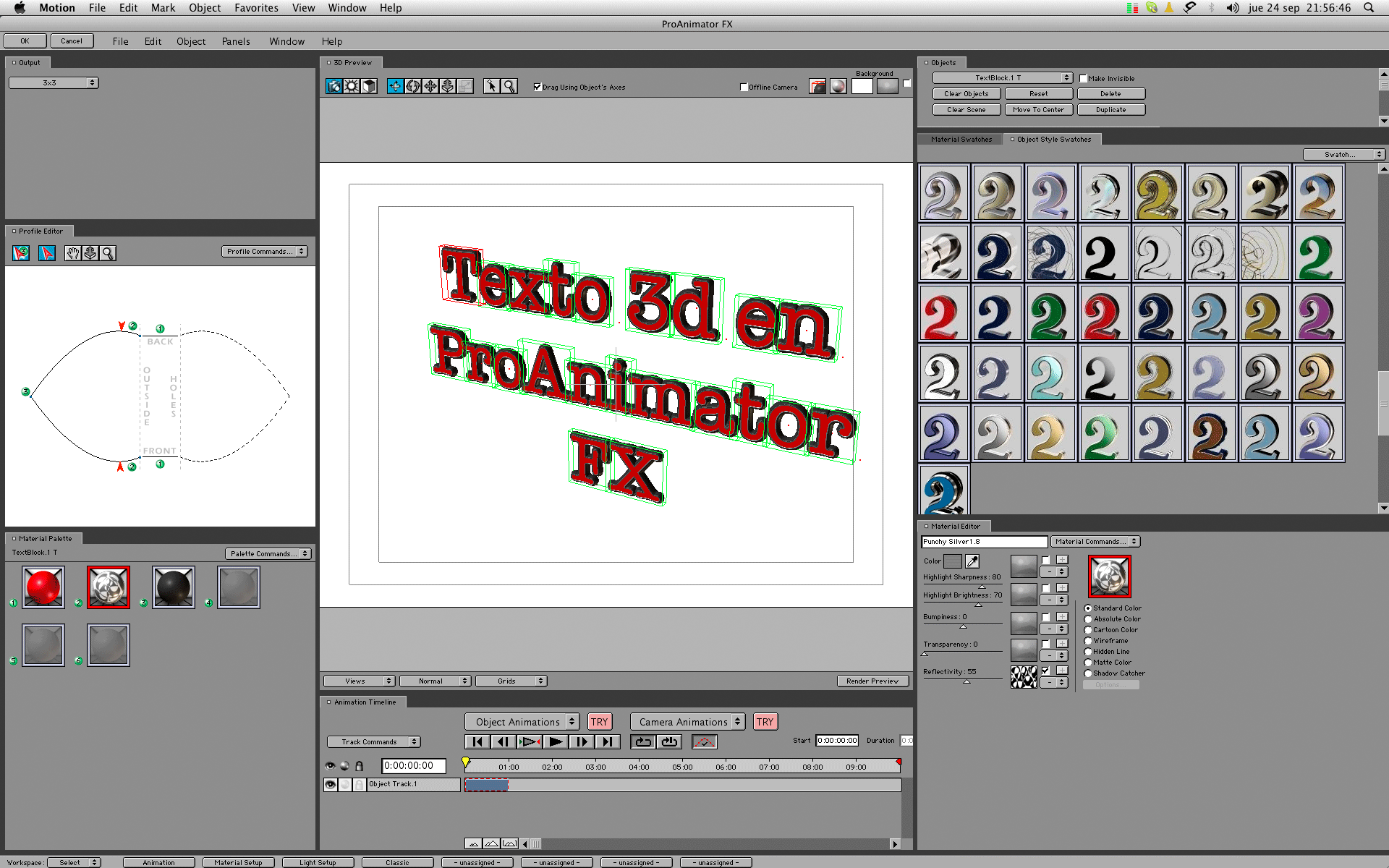Click the lights (sun) icon in the preview toolbar

point(352,87)
